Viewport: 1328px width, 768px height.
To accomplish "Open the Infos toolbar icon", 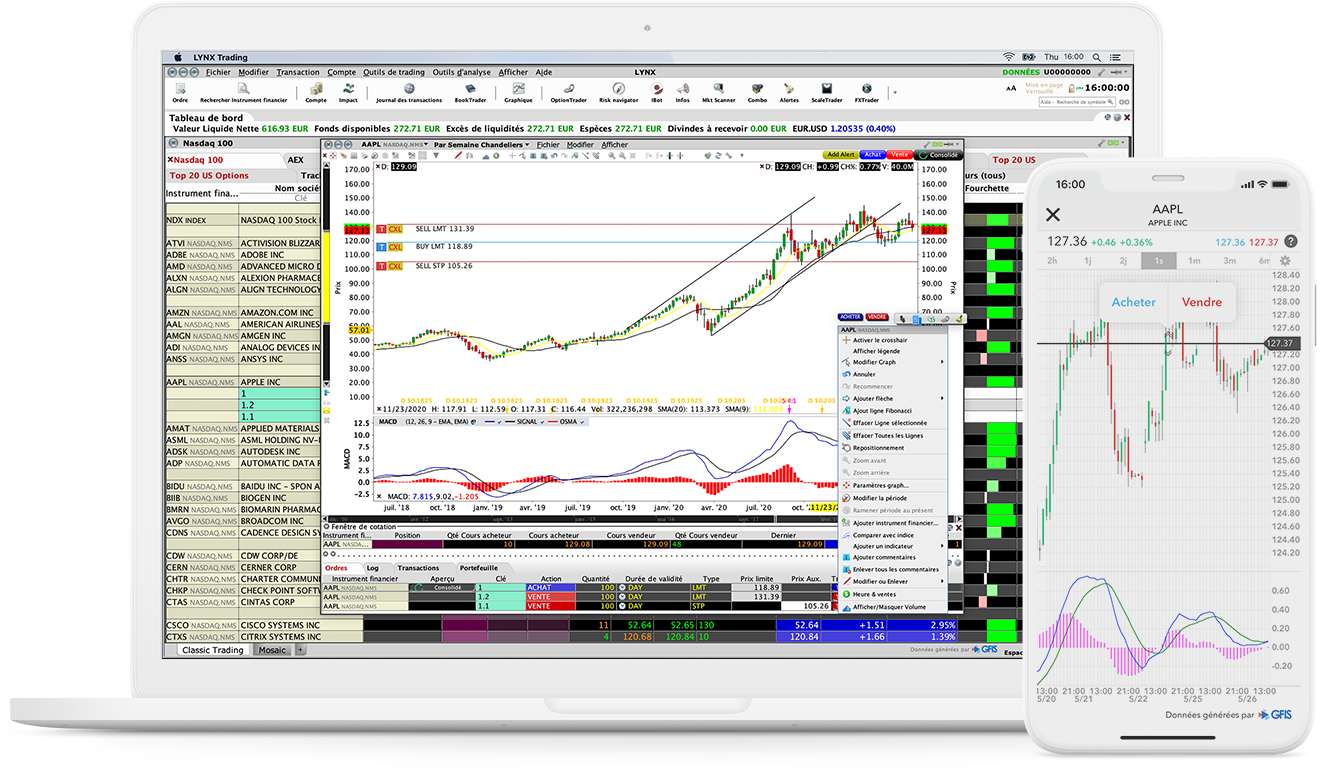I will tap(682, 93).
